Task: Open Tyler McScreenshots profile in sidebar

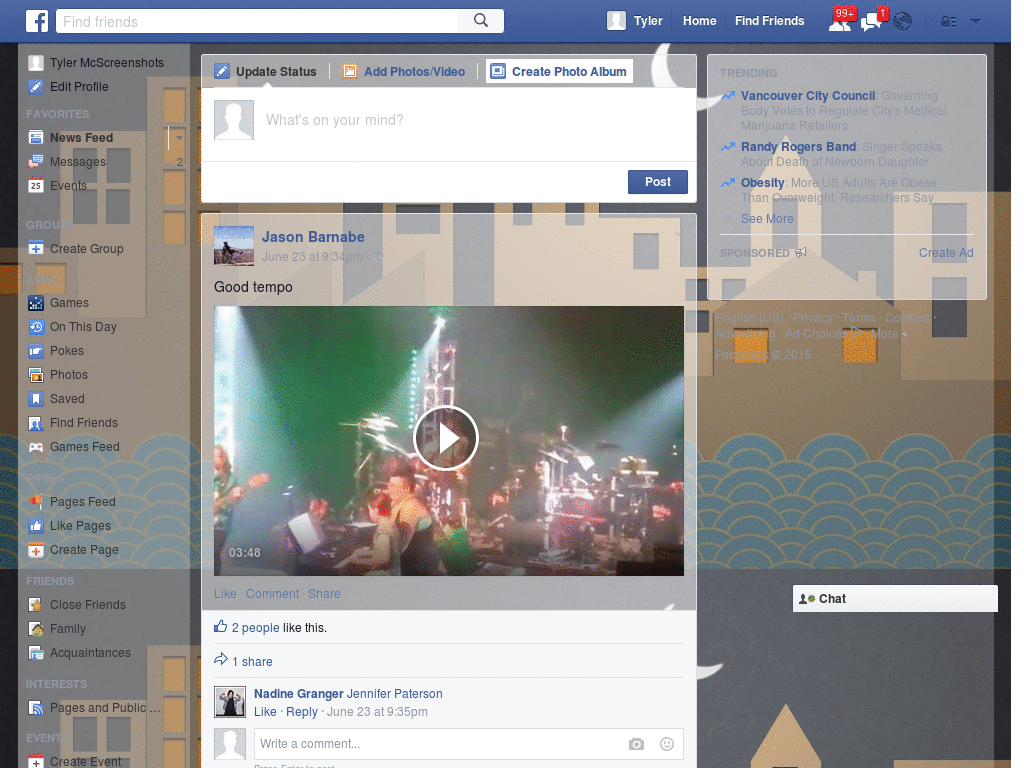Action: 96,63
